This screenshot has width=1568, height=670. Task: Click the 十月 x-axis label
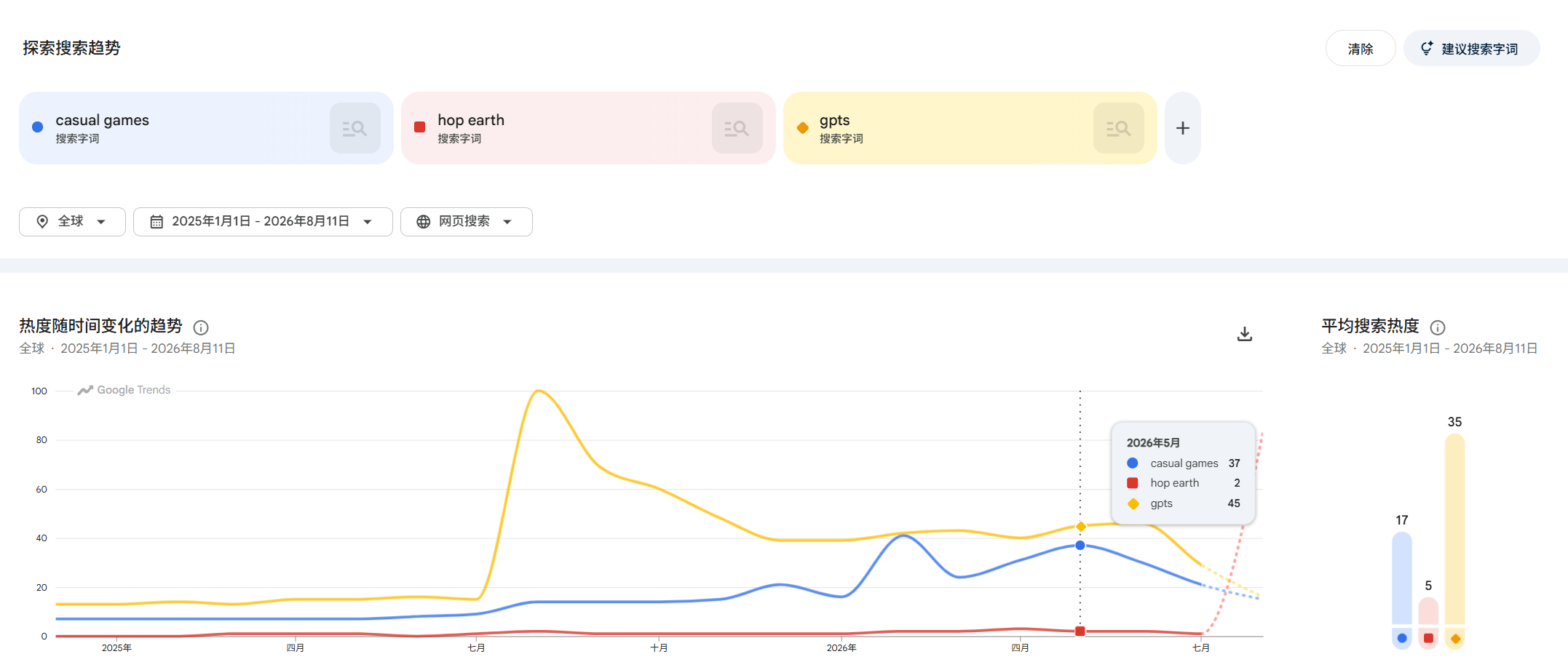[x=659, y=648]
